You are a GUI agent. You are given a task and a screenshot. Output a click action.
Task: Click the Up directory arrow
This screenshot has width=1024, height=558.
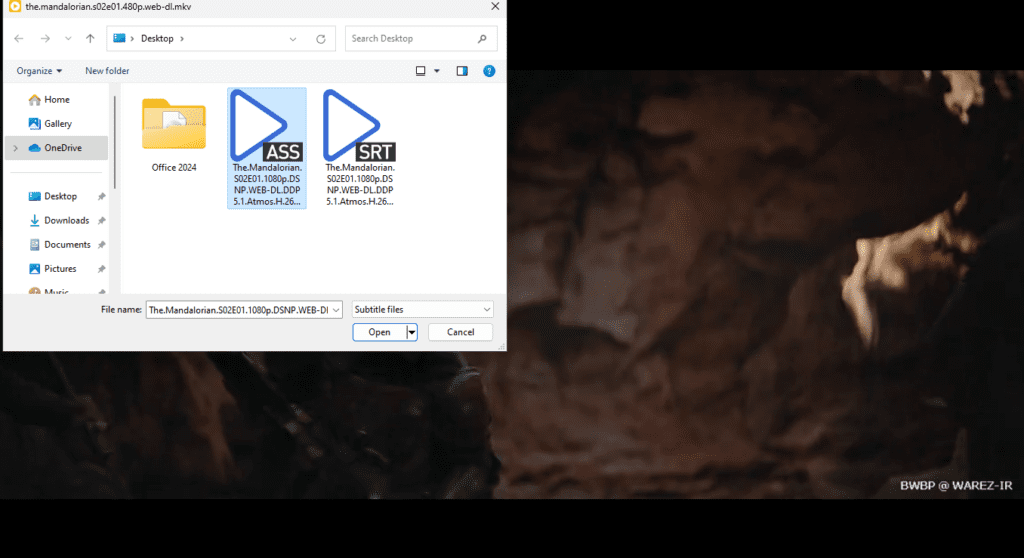tap(91, 39)
